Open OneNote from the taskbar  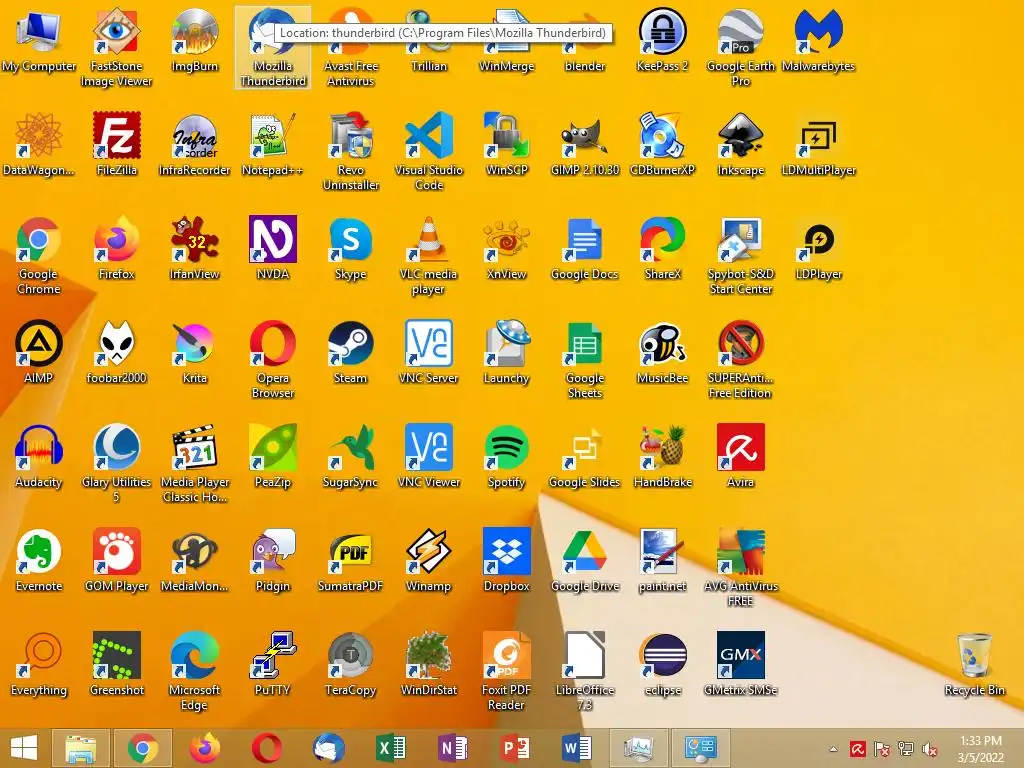(x=453, y=748)
